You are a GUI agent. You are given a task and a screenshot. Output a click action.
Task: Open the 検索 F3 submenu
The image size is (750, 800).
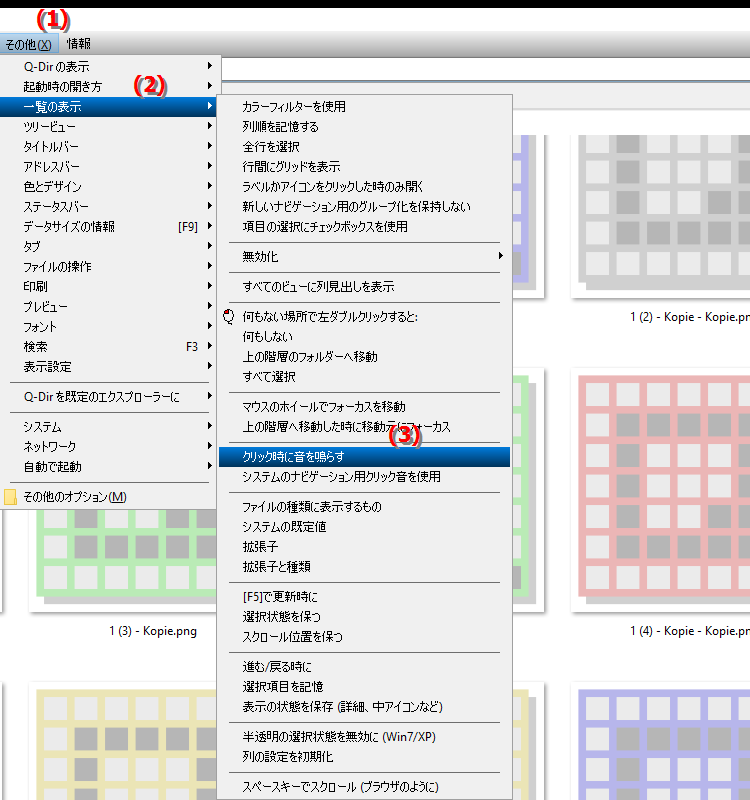coord(110,346)
